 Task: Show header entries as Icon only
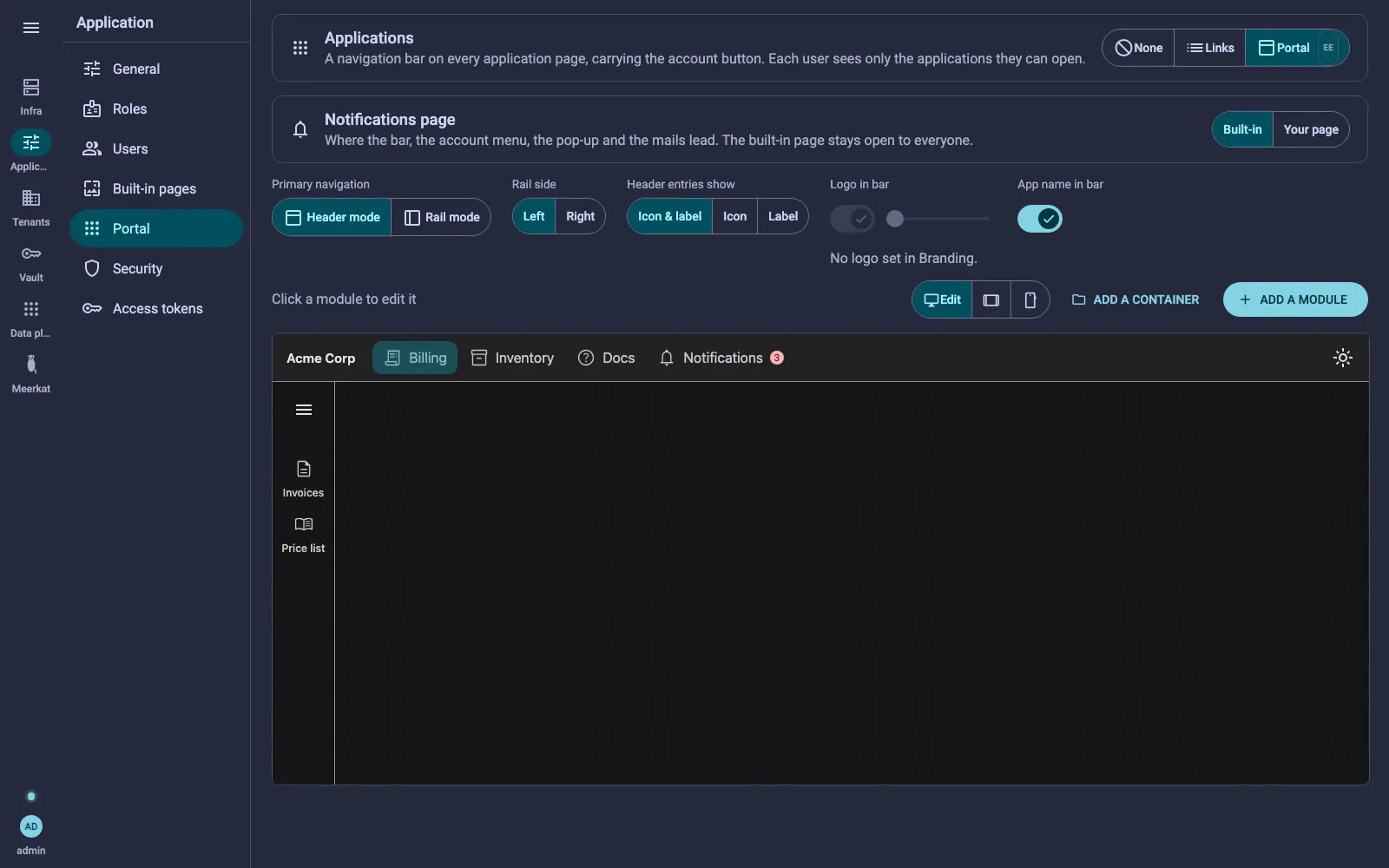coord(734,217)
